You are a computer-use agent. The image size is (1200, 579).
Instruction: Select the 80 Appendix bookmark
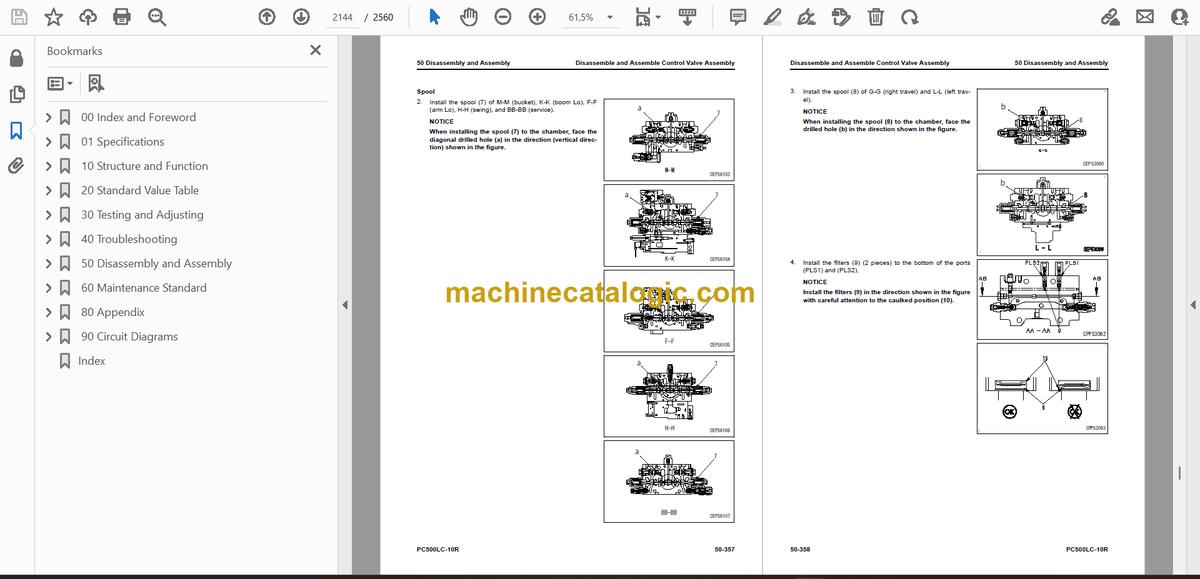pos(112,312)
